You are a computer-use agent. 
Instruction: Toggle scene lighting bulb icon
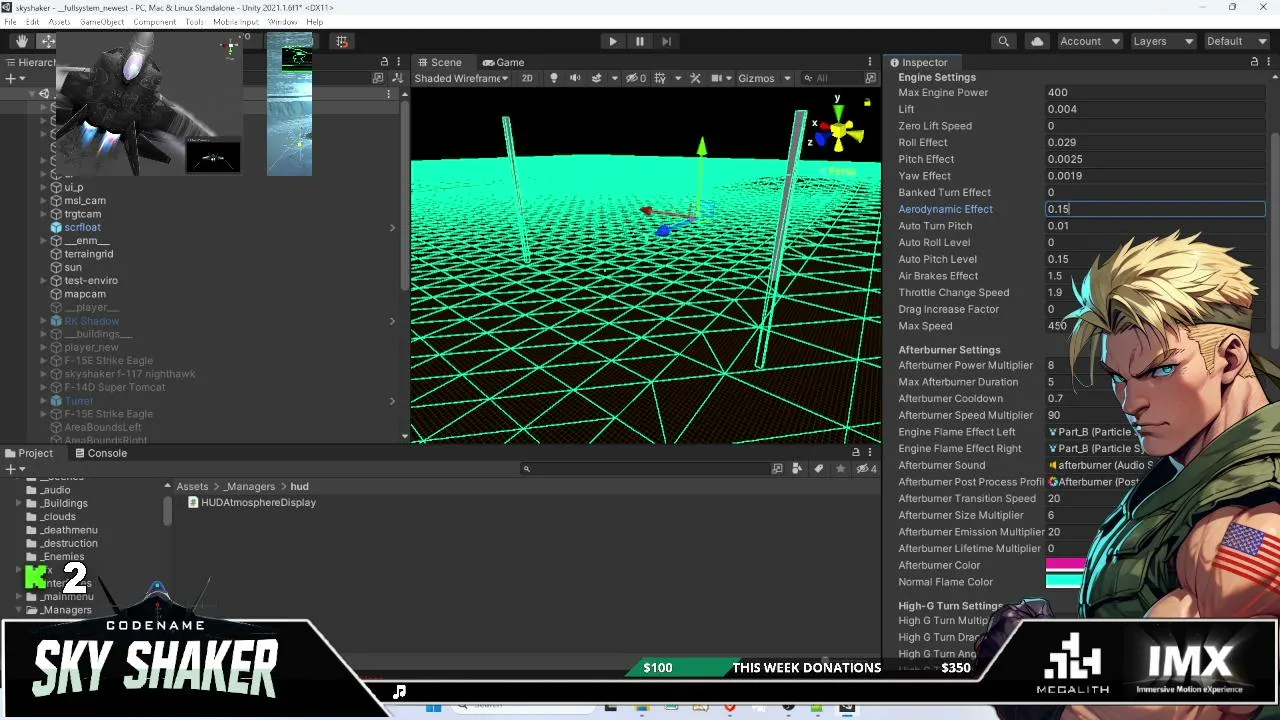(554, 78)
